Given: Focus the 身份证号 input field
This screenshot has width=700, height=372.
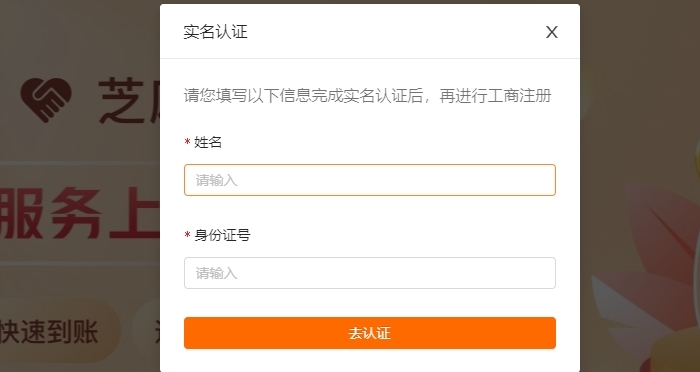Looking at the screenshot, I should [370, 273].
